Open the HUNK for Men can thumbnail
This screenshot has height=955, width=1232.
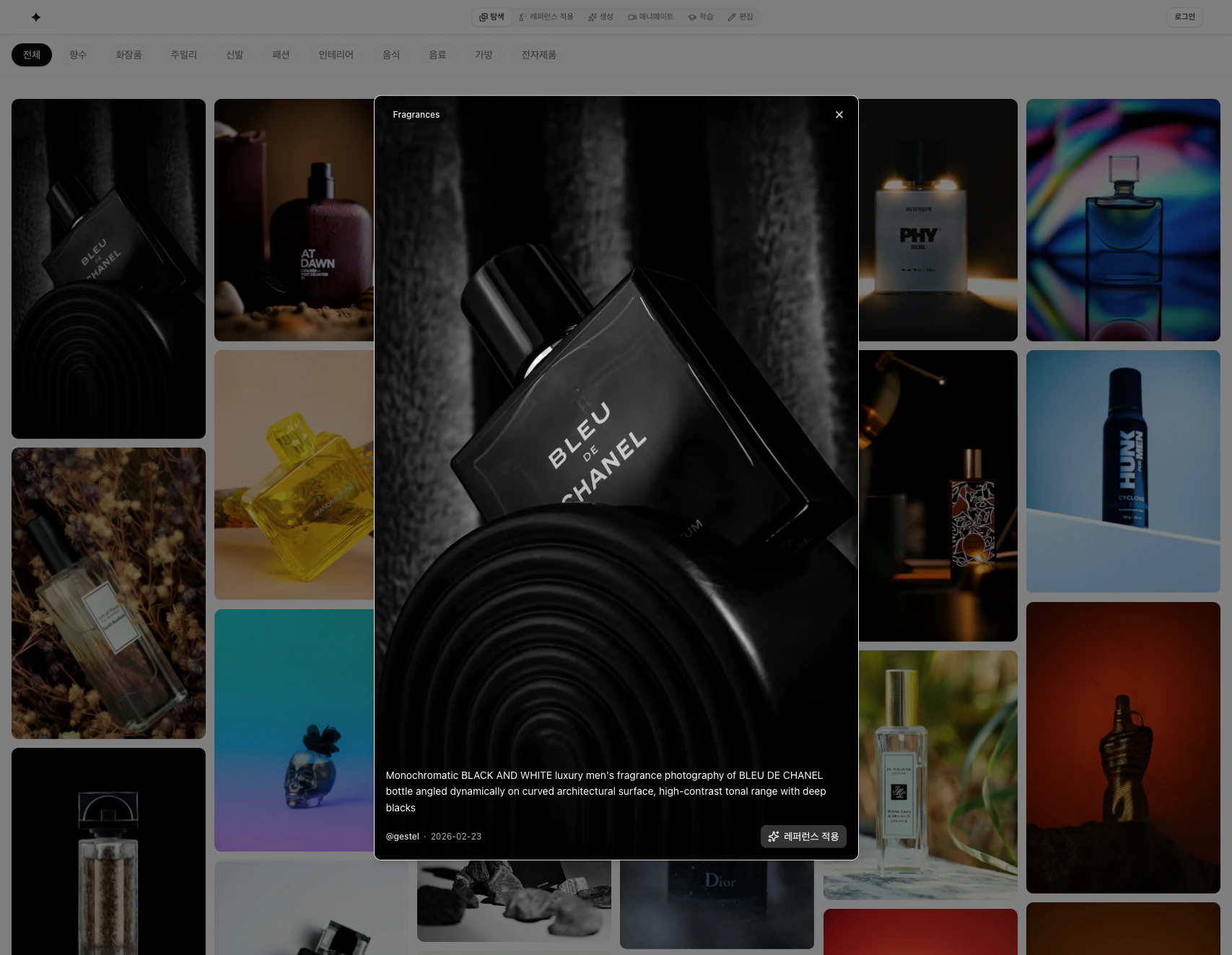(1123, 472)
